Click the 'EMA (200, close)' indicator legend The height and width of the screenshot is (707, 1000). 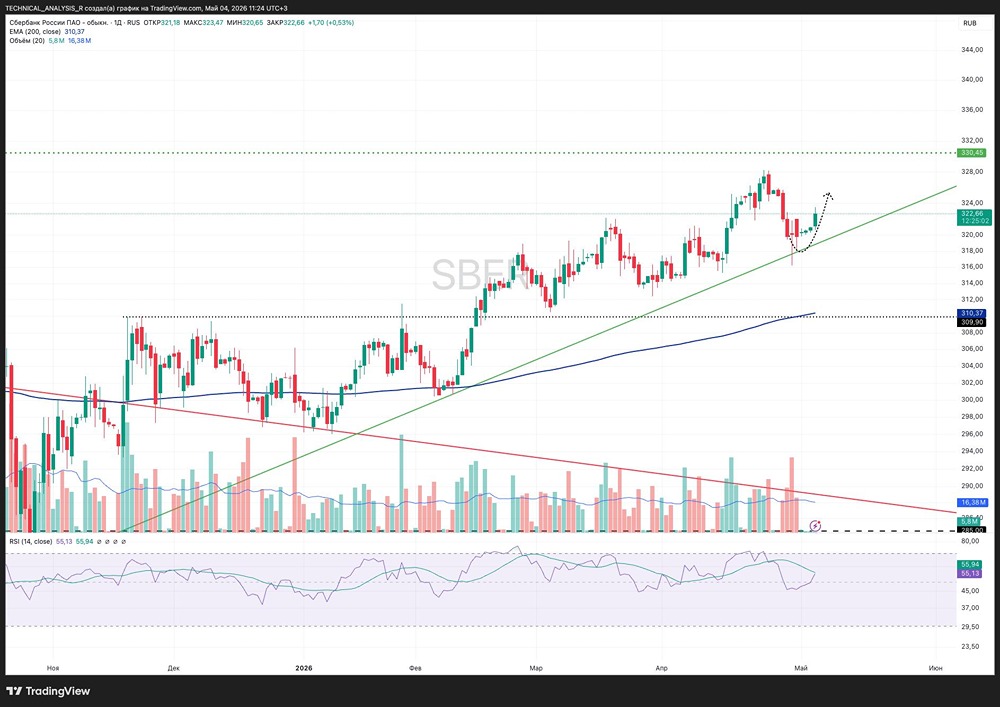[35, 32]
